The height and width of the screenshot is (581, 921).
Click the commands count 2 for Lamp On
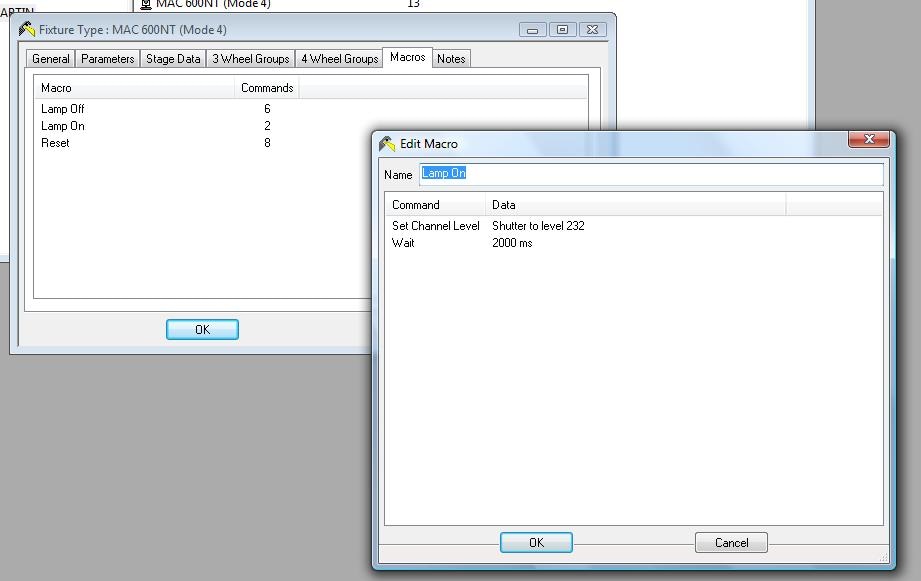click(x=267, y=126)
